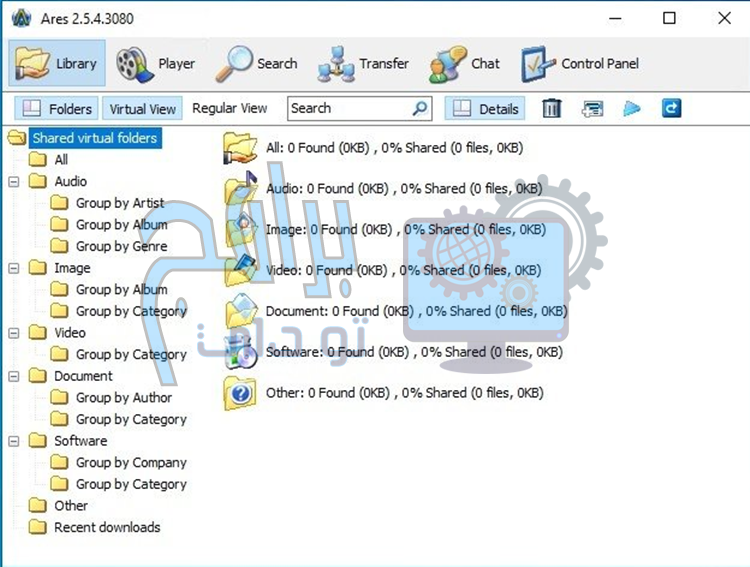Open the Search section
Viewport: 750px width, 567px height.
(257, 64)
